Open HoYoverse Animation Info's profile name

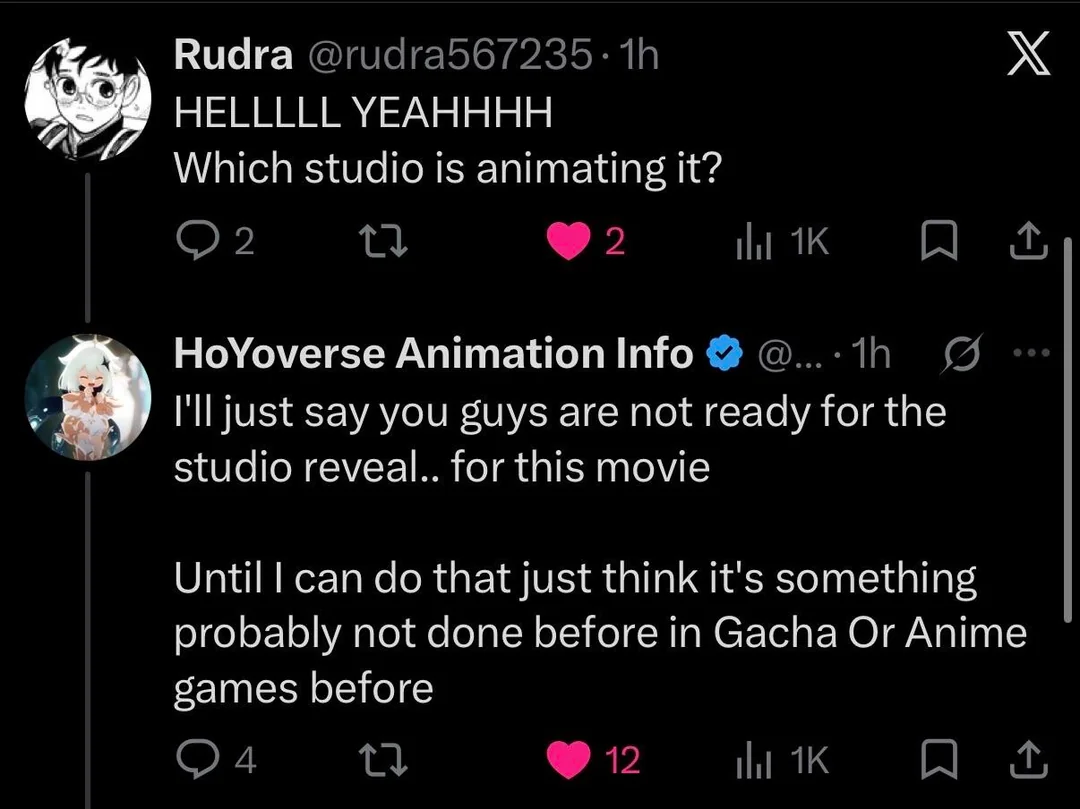tap(434, 354)
